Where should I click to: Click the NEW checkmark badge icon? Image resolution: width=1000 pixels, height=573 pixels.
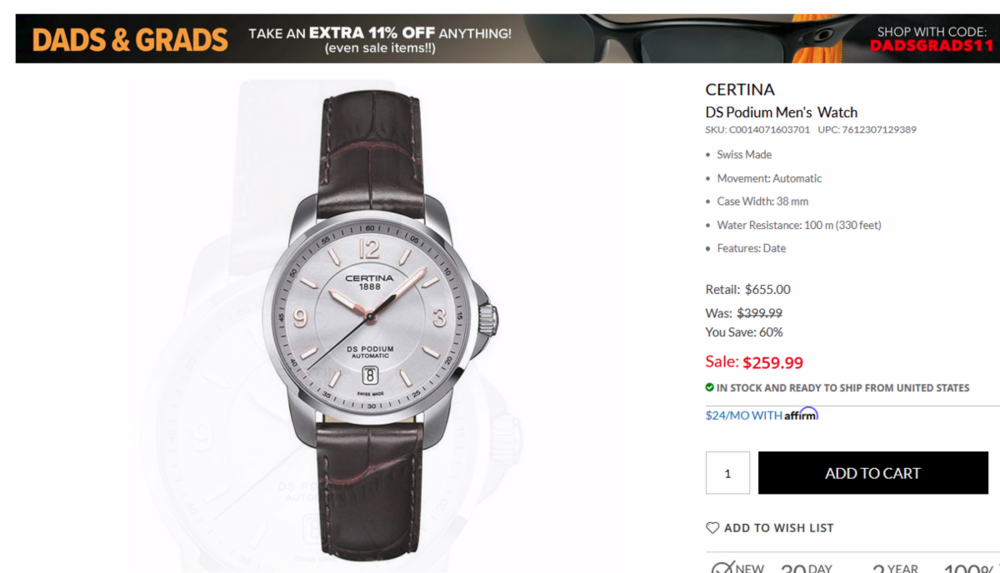[723, 567]
